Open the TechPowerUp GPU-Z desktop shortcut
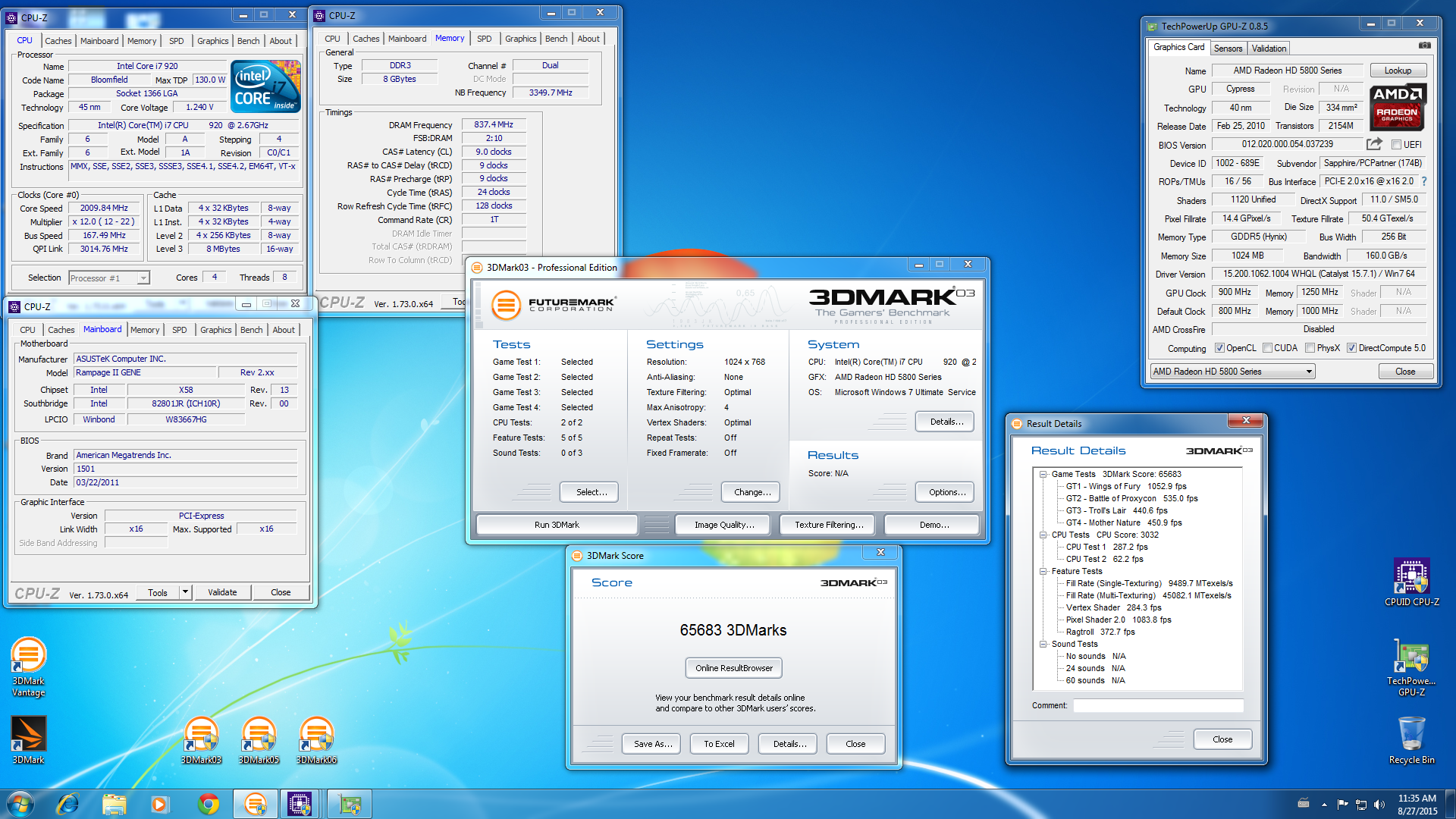This screenshot has width=1456, height=819. 1411,667
